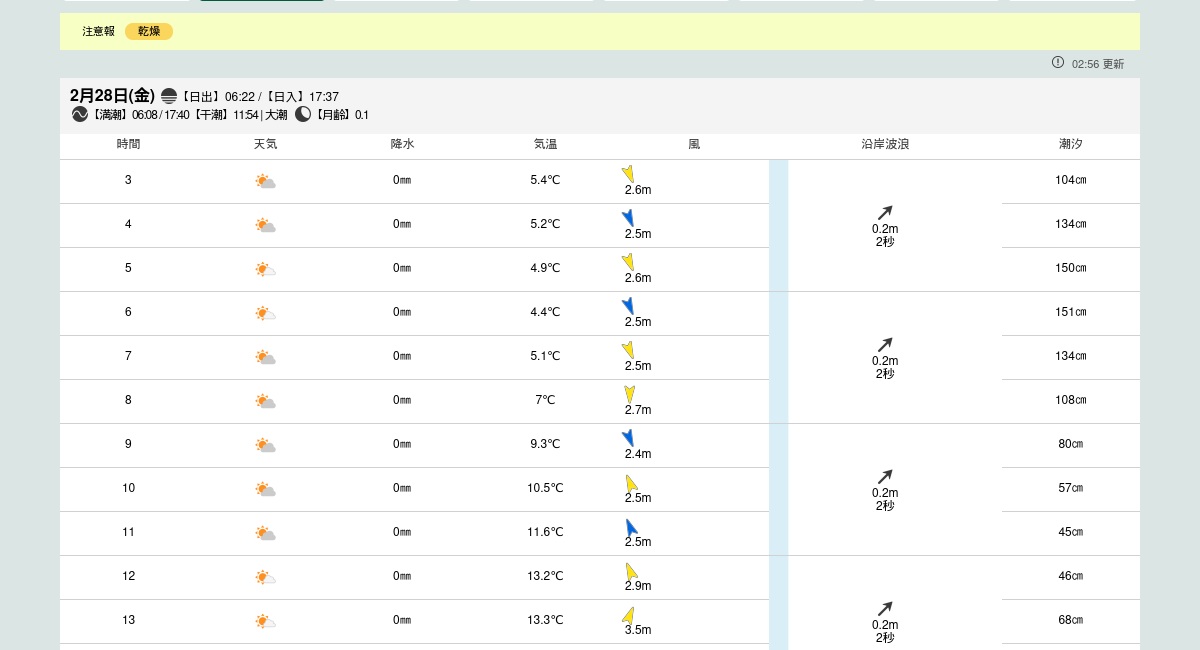Click the 乾燥 advisory badge
Viewport: 1200px width, 650px height.
tap(149, 32)
